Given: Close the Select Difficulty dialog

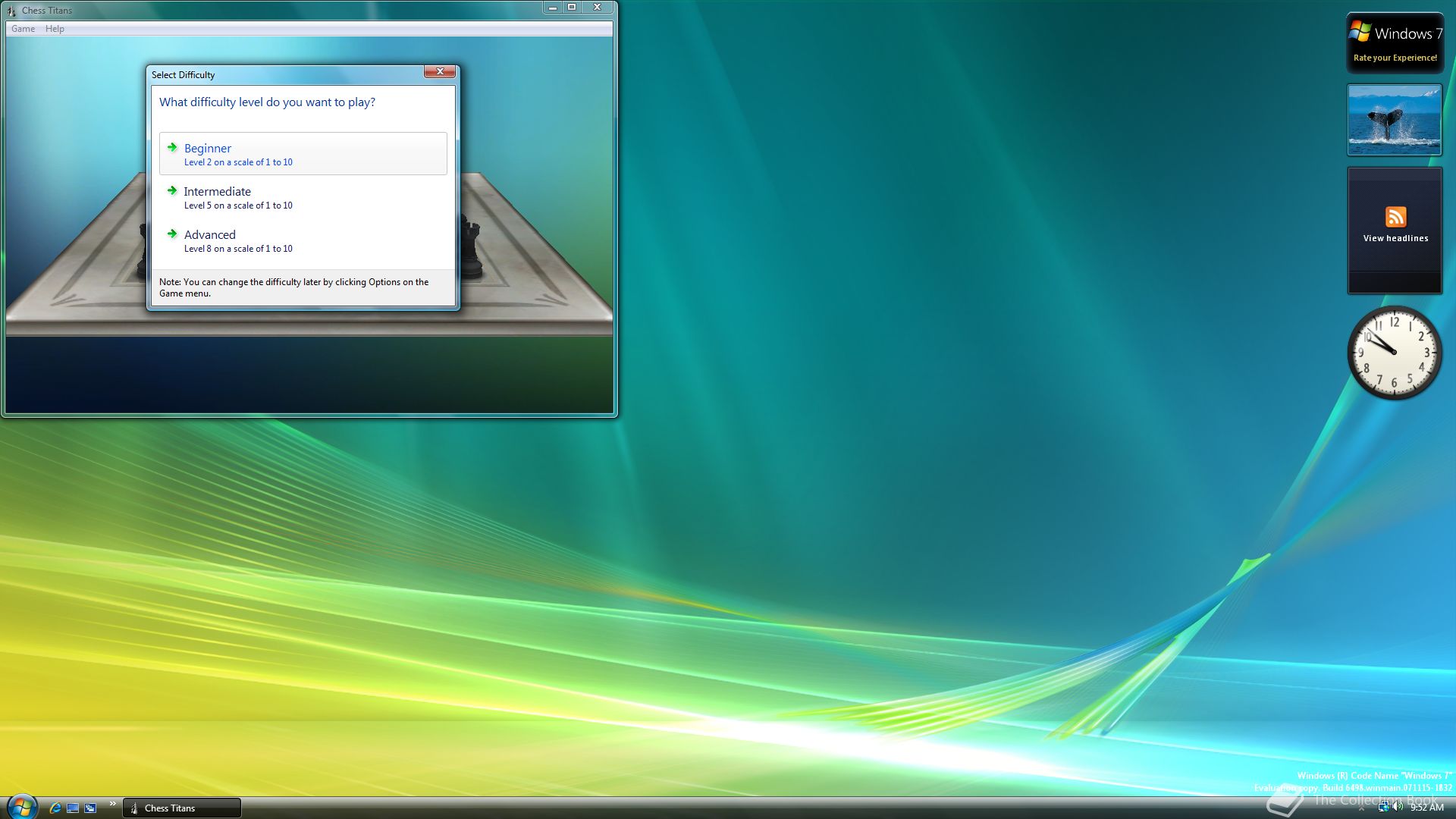Looking at the screenshot, I should (x=440, y=71).
